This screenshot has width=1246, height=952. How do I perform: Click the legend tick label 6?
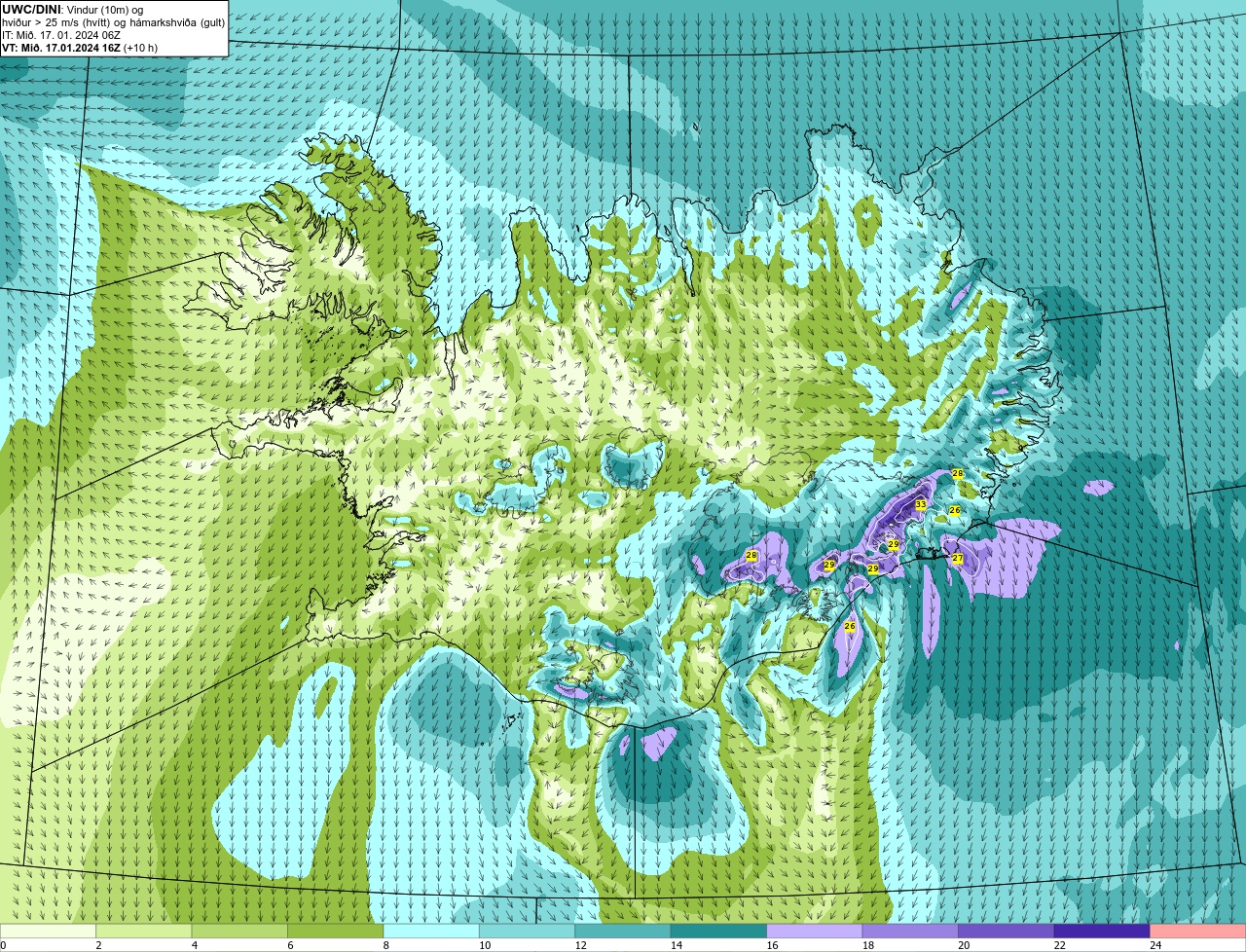[290, 945]
